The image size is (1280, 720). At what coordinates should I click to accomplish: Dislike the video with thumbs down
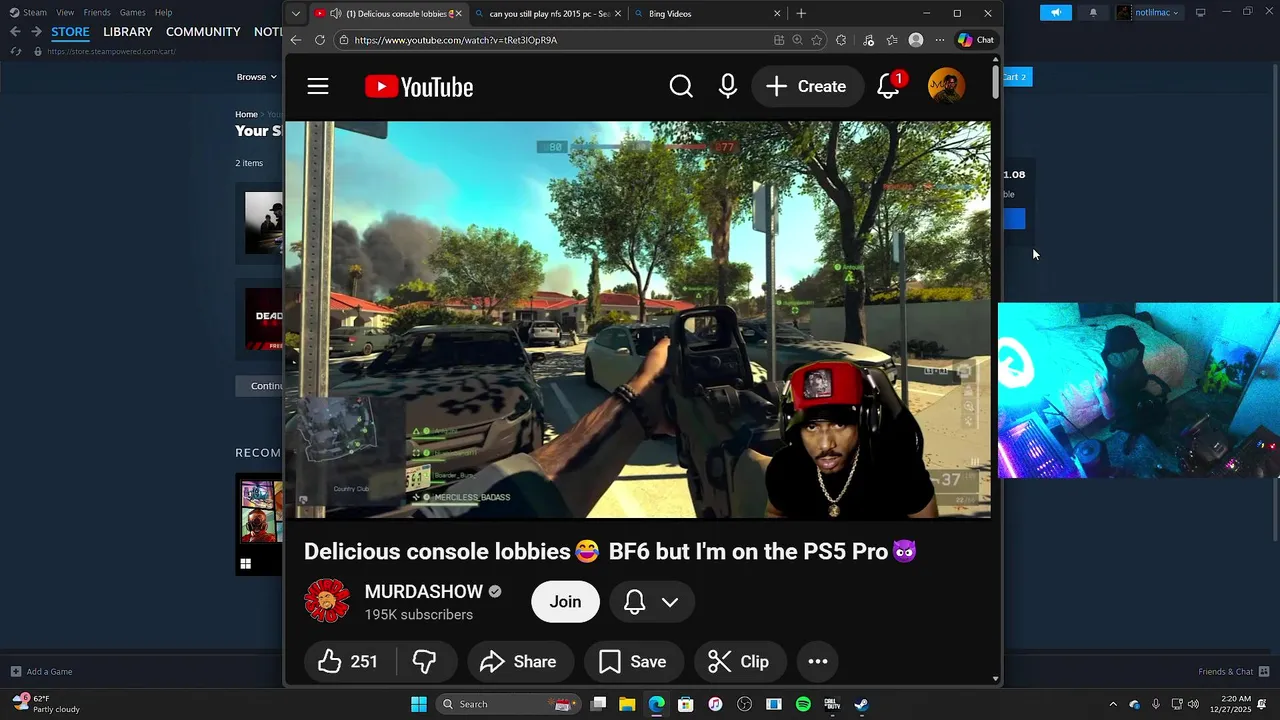tap(424, 662)
